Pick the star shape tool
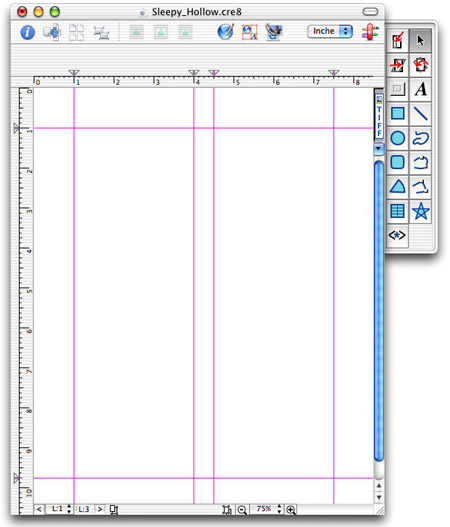Image resolution: width=450 pixels, height=527 pixels. click(x=420, y=211)
